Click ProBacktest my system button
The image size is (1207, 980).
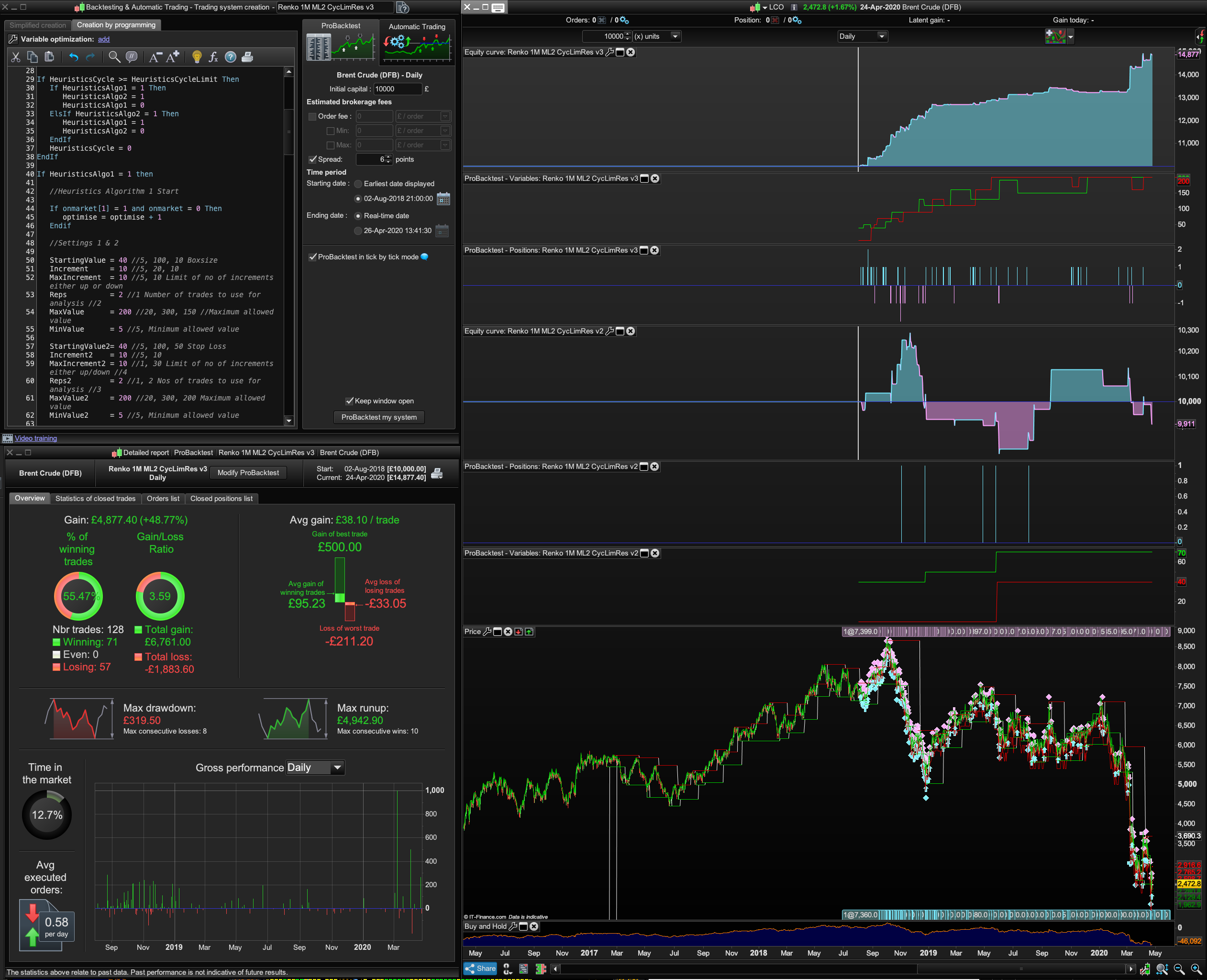[x=378, y=417]
